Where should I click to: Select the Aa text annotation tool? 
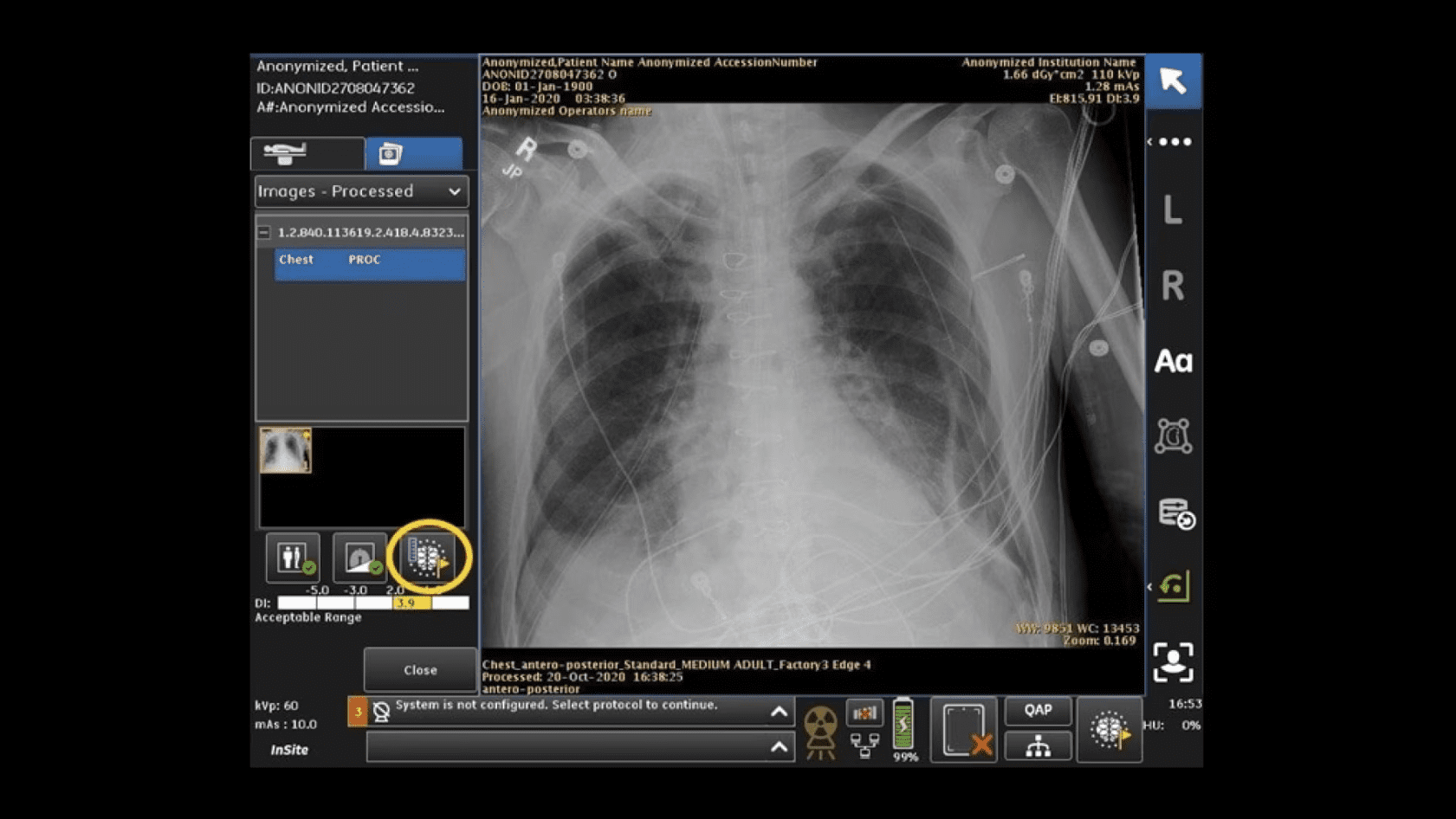point(1175,363)
